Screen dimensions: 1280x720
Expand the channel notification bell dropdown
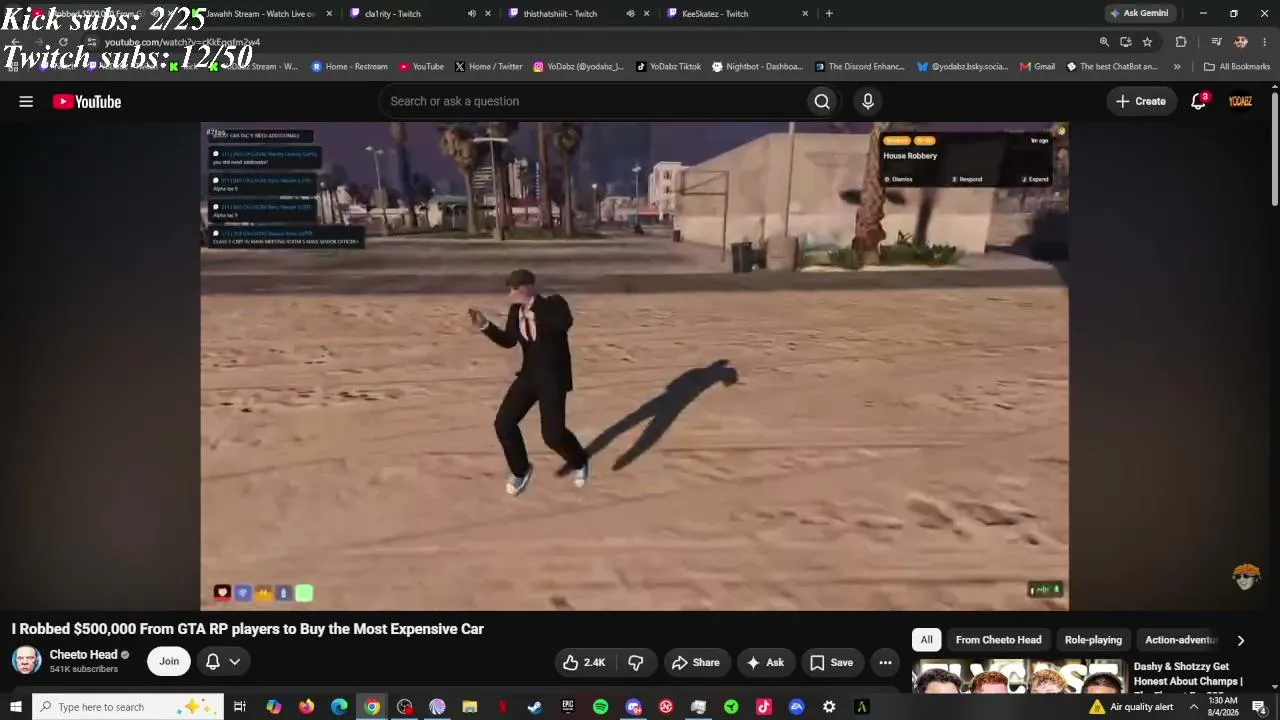pyautogui.click(x=223, y=661)
